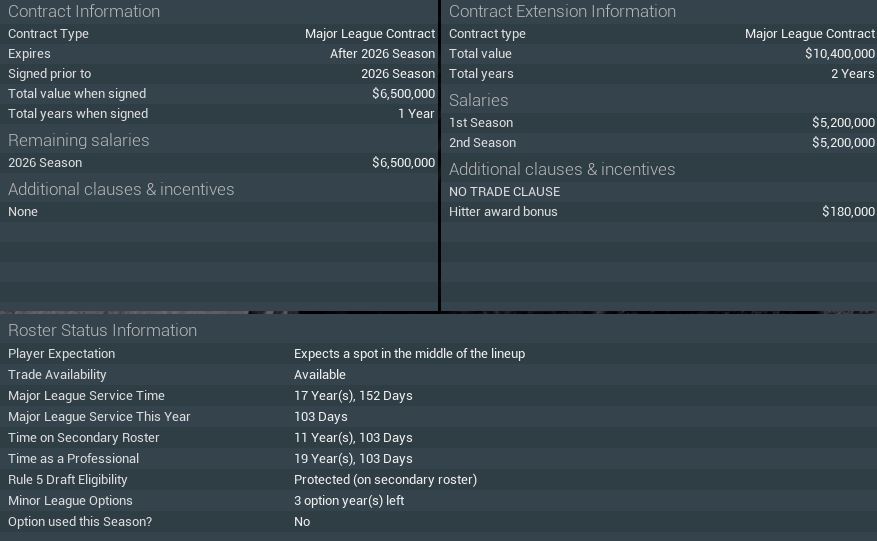Click the Hitter award bonus label

pos(503,212)
